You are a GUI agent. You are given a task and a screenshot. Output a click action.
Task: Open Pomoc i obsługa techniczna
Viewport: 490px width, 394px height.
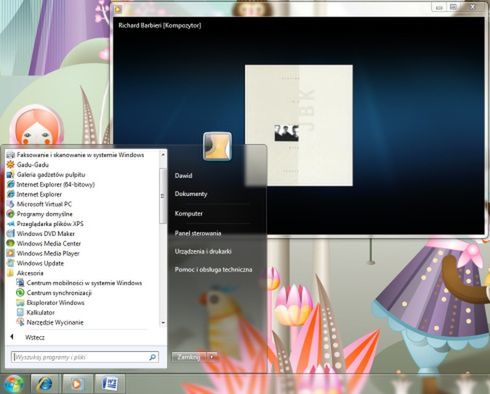pos(213,269)
